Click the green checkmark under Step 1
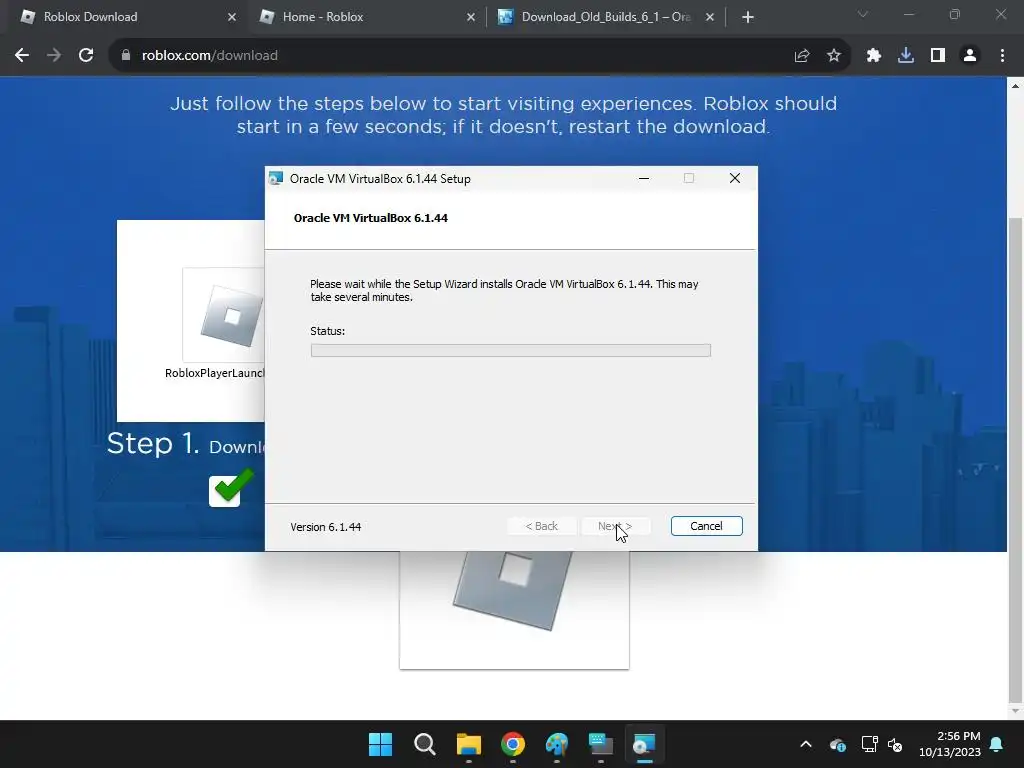Viewport: 1024px width, 768px height. 231,487
